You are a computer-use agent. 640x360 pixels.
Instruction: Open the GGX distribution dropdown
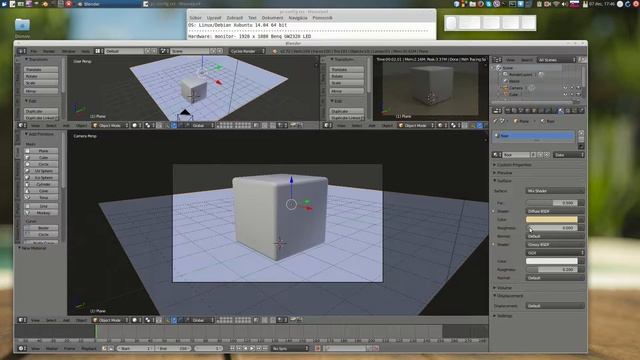pos(555,253)
